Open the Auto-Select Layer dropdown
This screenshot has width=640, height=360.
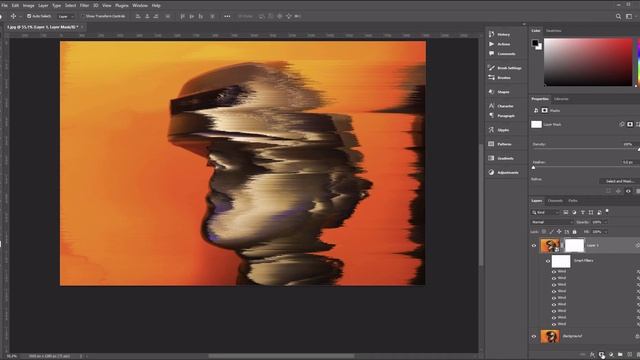point(66,16)
